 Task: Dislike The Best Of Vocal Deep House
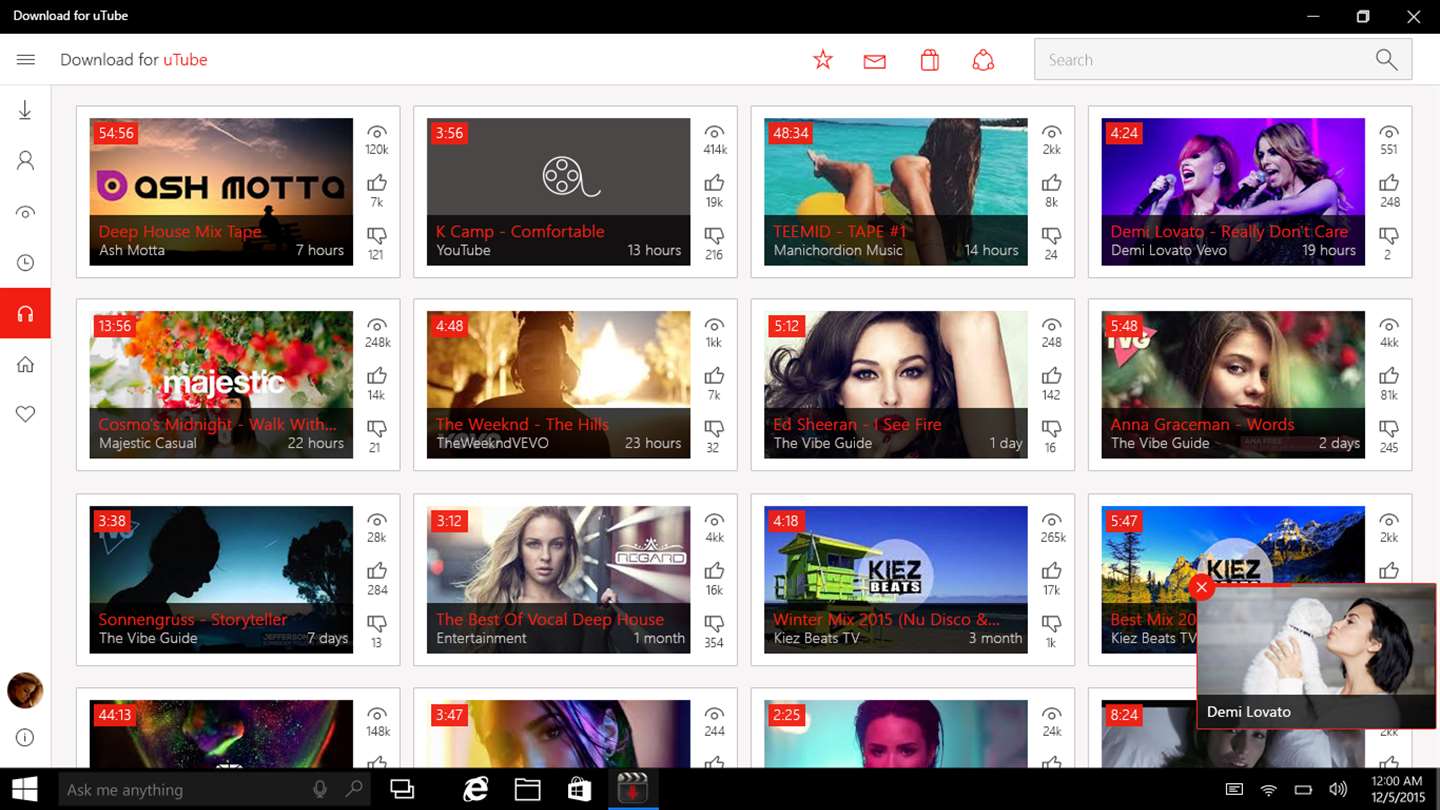click(x=714, y=624)
